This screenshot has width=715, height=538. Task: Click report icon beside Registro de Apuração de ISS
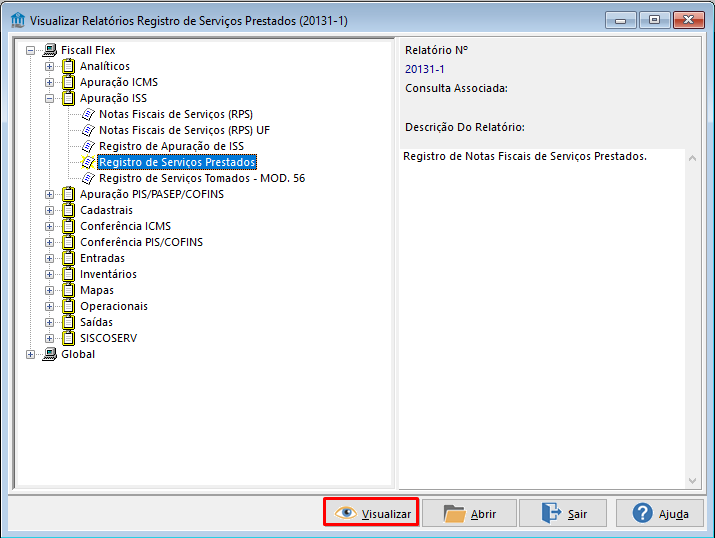coord(88,146)
